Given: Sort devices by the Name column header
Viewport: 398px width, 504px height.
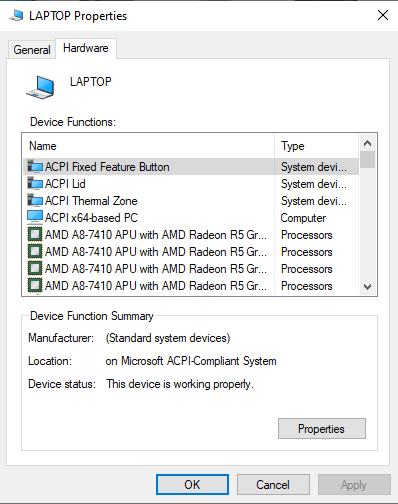Looking at the screenshot, I should pos(148,146).
